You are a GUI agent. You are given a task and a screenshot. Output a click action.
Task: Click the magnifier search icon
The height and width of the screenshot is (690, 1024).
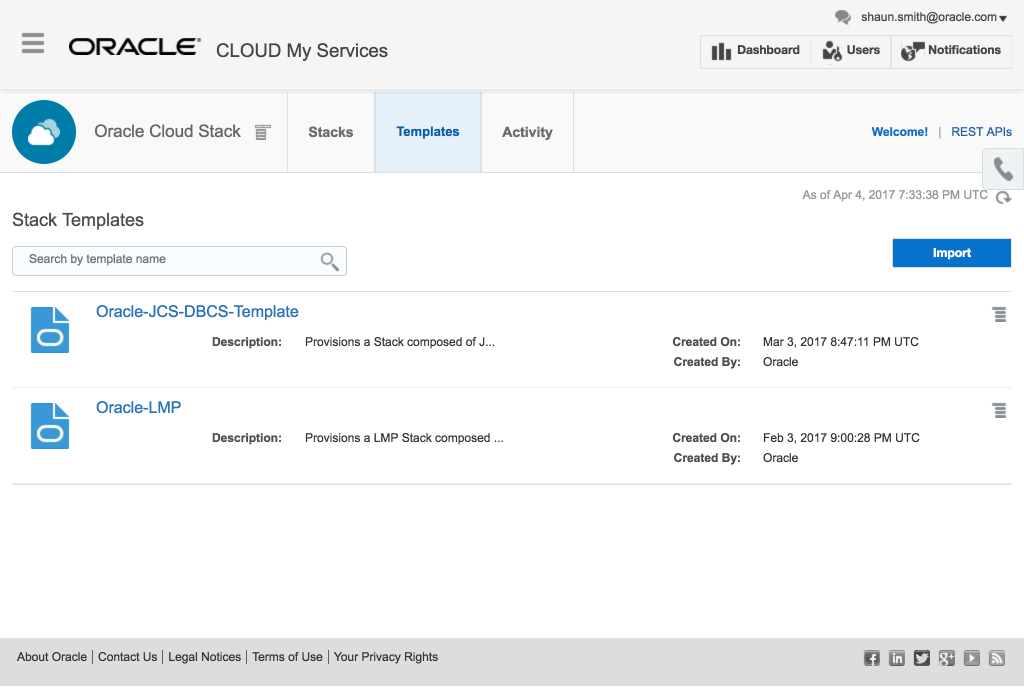(x=329, y=261)
